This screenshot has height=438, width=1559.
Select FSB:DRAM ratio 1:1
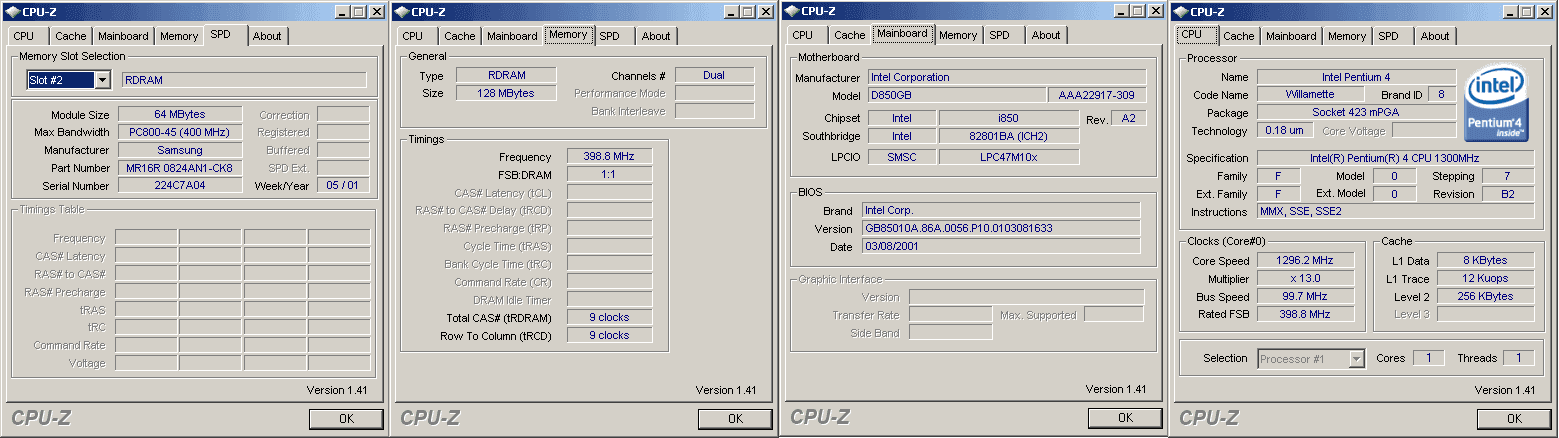click(x=610, y=174)
